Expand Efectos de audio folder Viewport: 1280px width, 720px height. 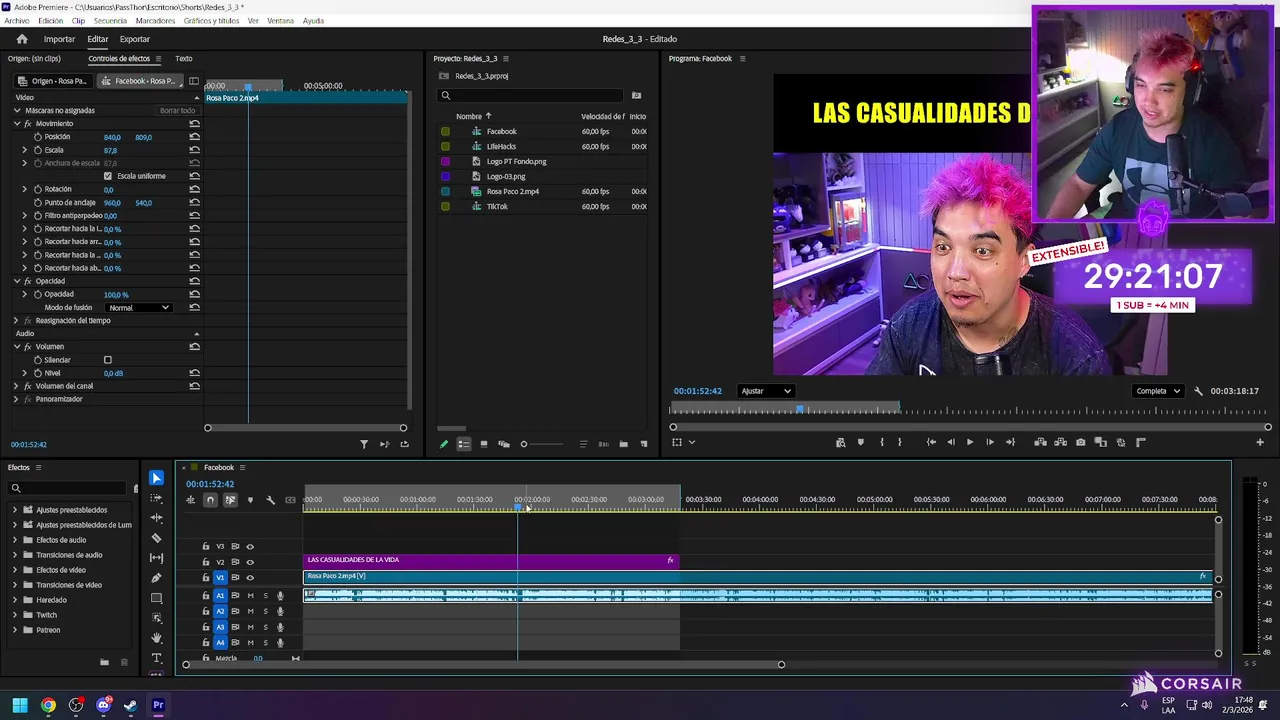[x=15, y=540]
